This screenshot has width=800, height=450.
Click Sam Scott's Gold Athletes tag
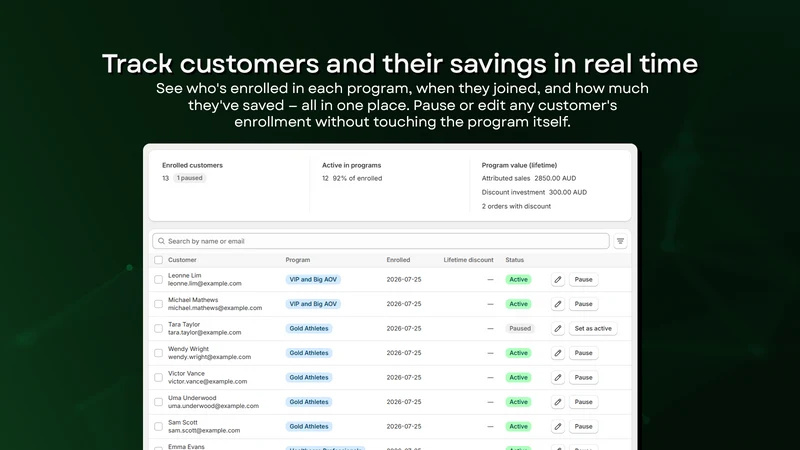pos(309,427)
